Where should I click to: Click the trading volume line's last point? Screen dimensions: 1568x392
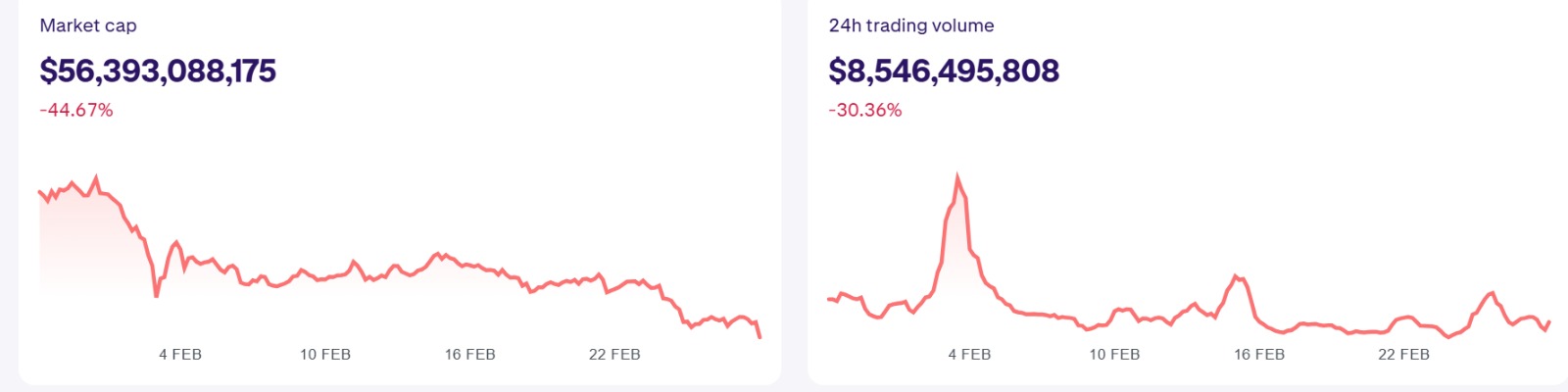pyautogui.click(x=1549, y=321)
